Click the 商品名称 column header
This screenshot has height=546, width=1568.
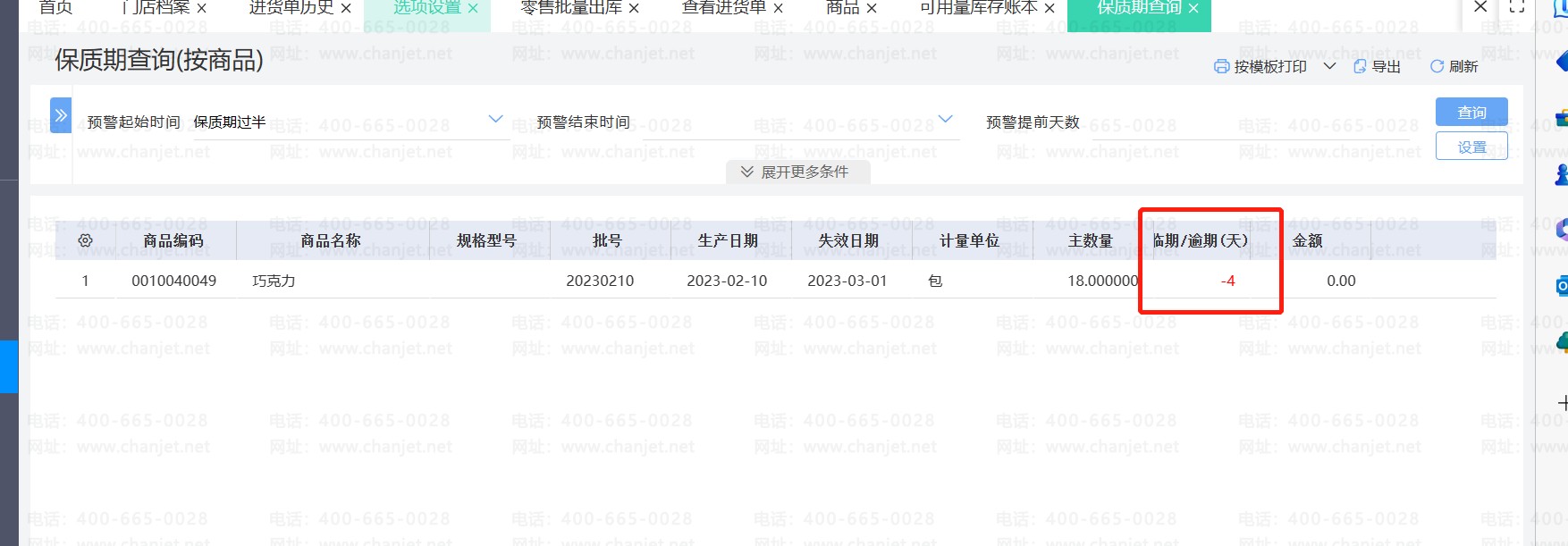pyautogui.click(x=331, y=240)
